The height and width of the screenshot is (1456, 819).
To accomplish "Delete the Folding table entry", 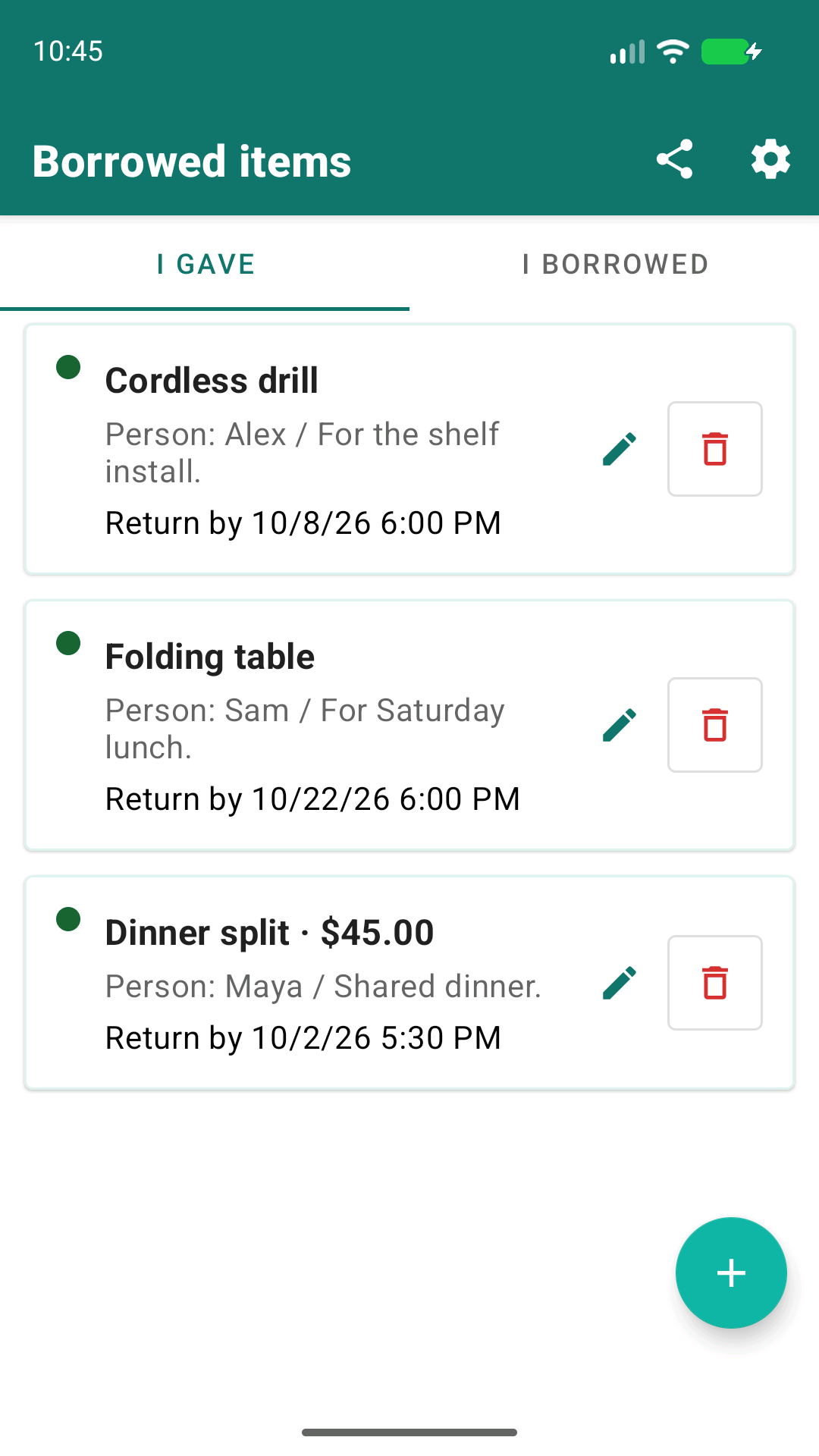I will coord(715,725).
